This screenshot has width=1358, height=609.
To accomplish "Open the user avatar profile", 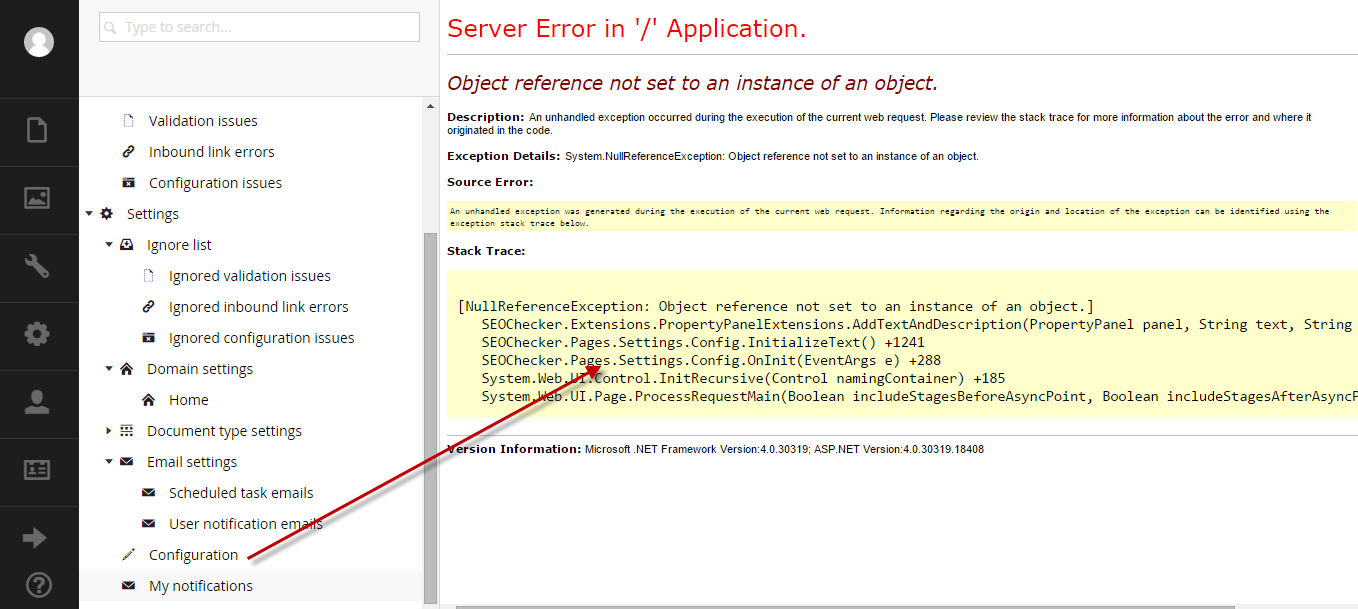I will (39, 41).
